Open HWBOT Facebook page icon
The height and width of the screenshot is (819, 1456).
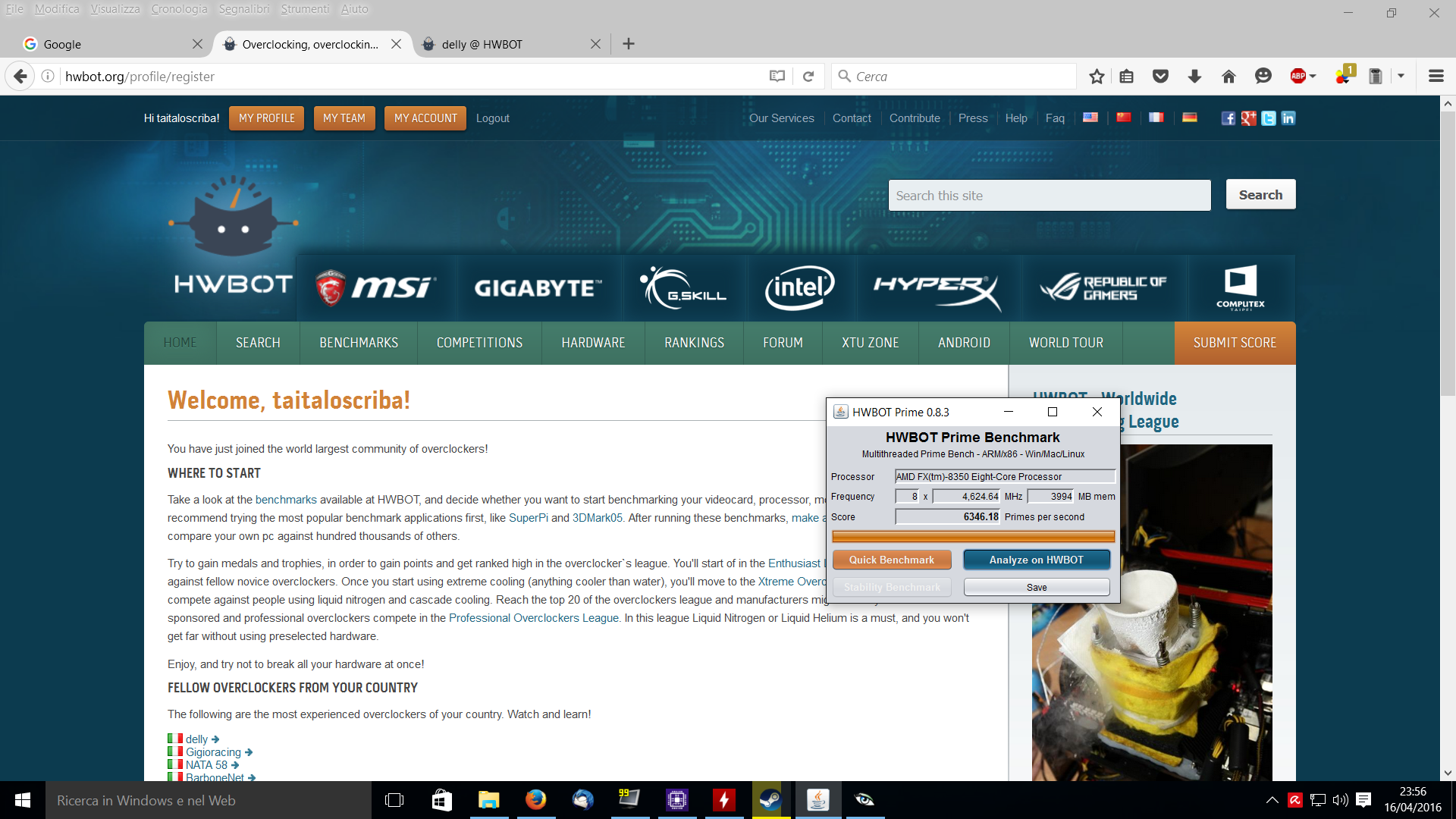point(1228,118)
